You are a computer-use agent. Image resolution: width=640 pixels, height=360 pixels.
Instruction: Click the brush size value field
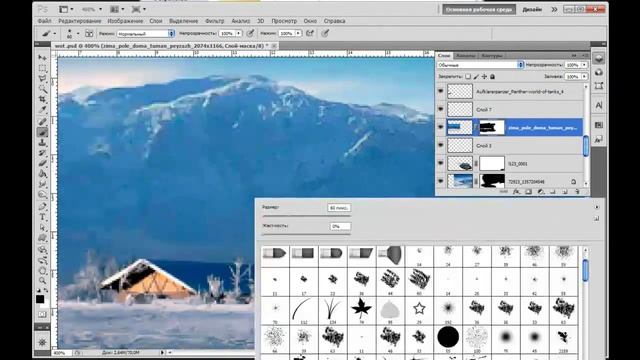(339, 208)
